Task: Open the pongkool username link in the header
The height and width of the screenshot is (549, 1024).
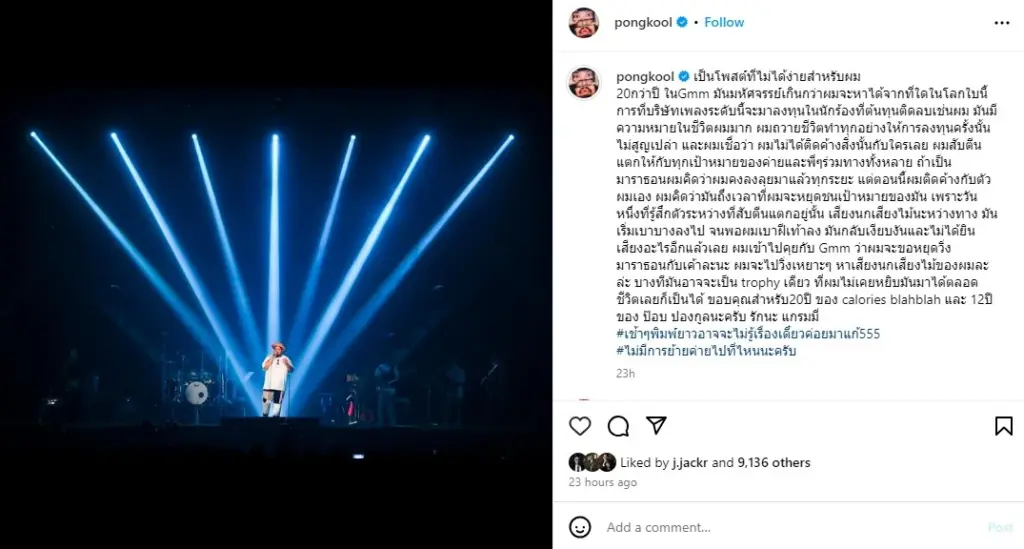Action: click(643, 22)
